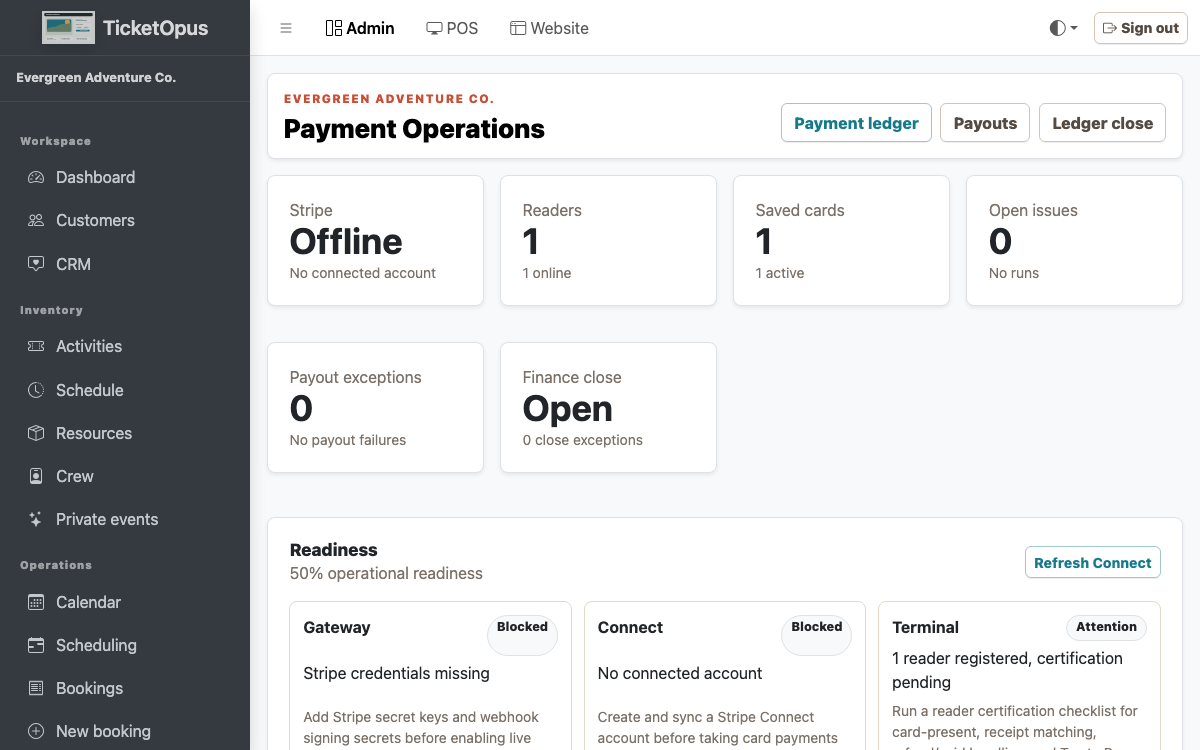Click the Stripe Offline status card

(375, 240)
